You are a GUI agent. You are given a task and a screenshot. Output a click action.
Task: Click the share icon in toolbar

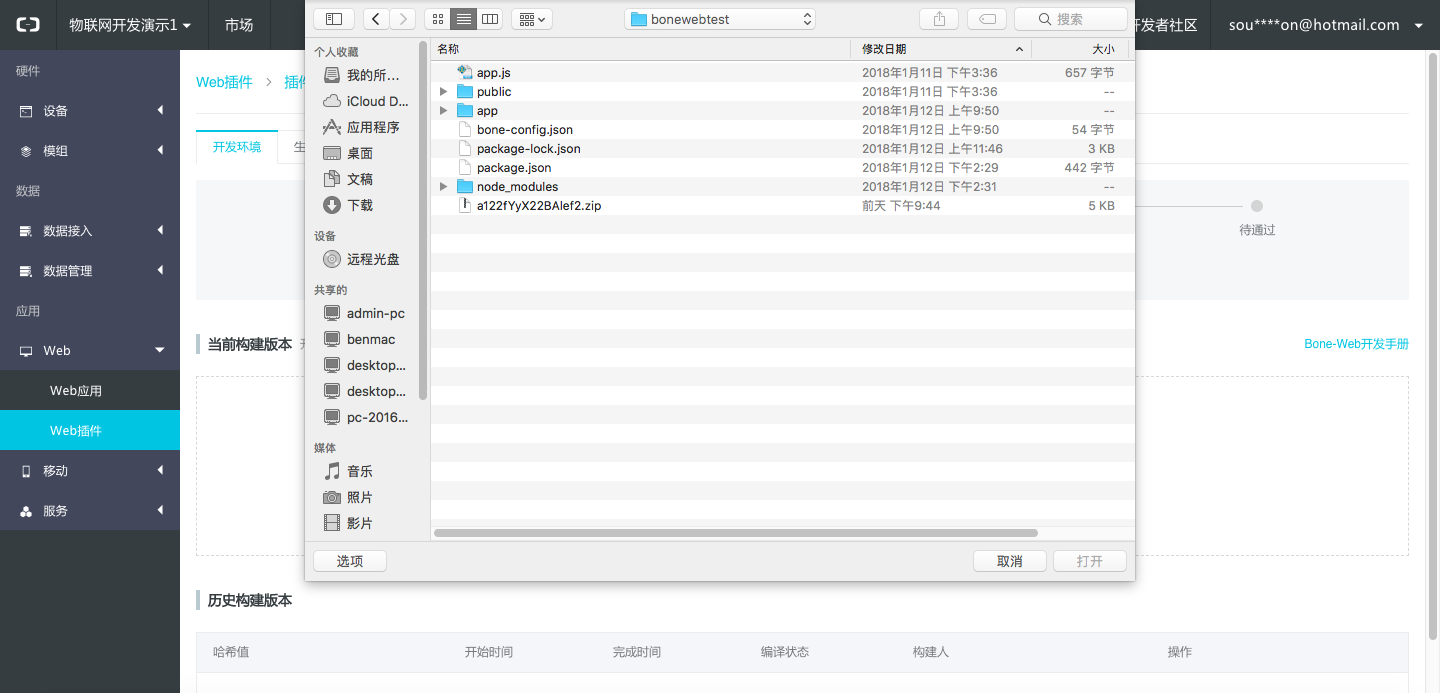tap(939, 19)
